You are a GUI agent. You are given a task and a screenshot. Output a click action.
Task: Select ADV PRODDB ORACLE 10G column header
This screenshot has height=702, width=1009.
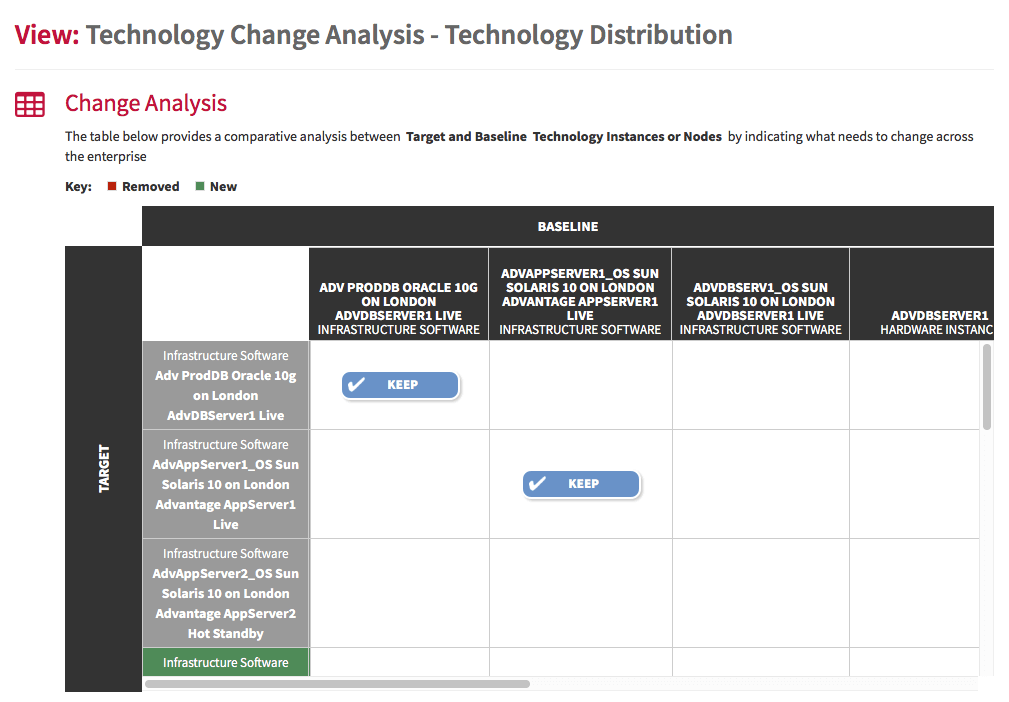[398, 294]
